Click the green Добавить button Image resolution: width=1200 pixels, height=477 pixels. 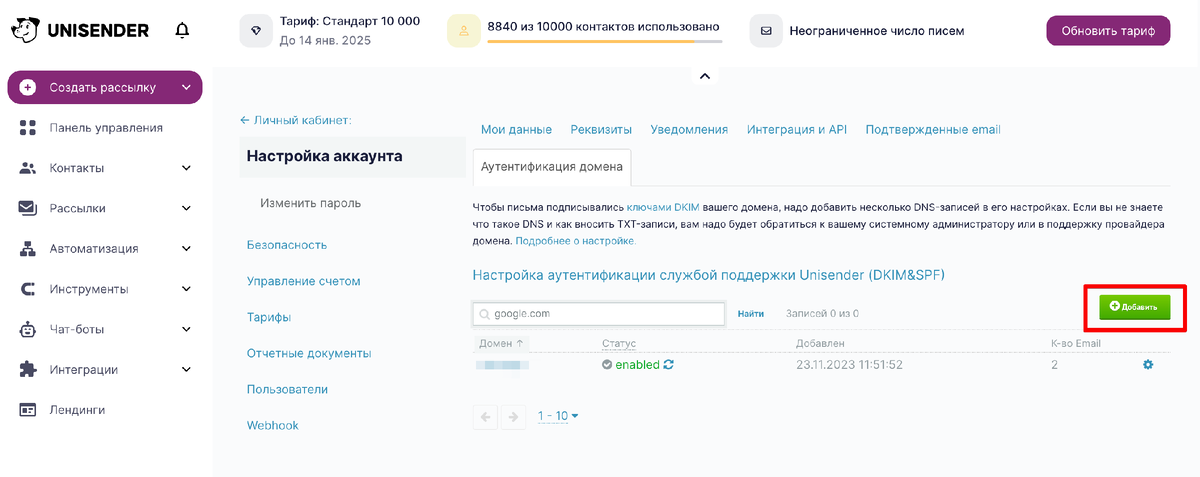coord(1134,307)
